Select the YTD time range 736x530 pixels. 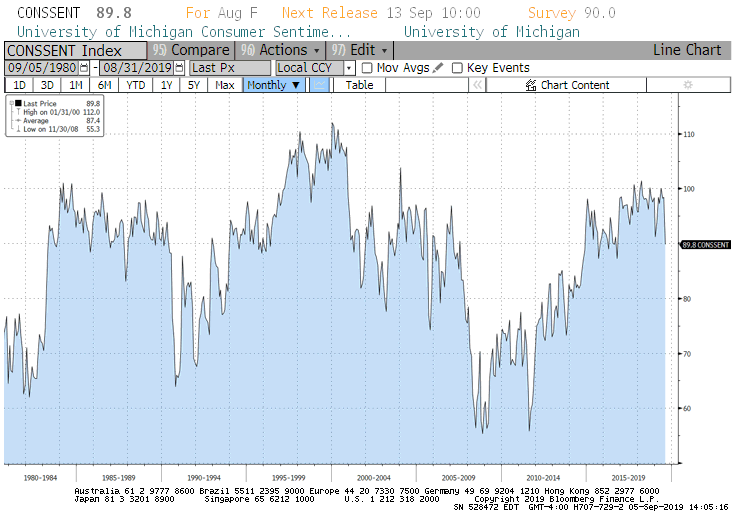(x=135, y=85)
